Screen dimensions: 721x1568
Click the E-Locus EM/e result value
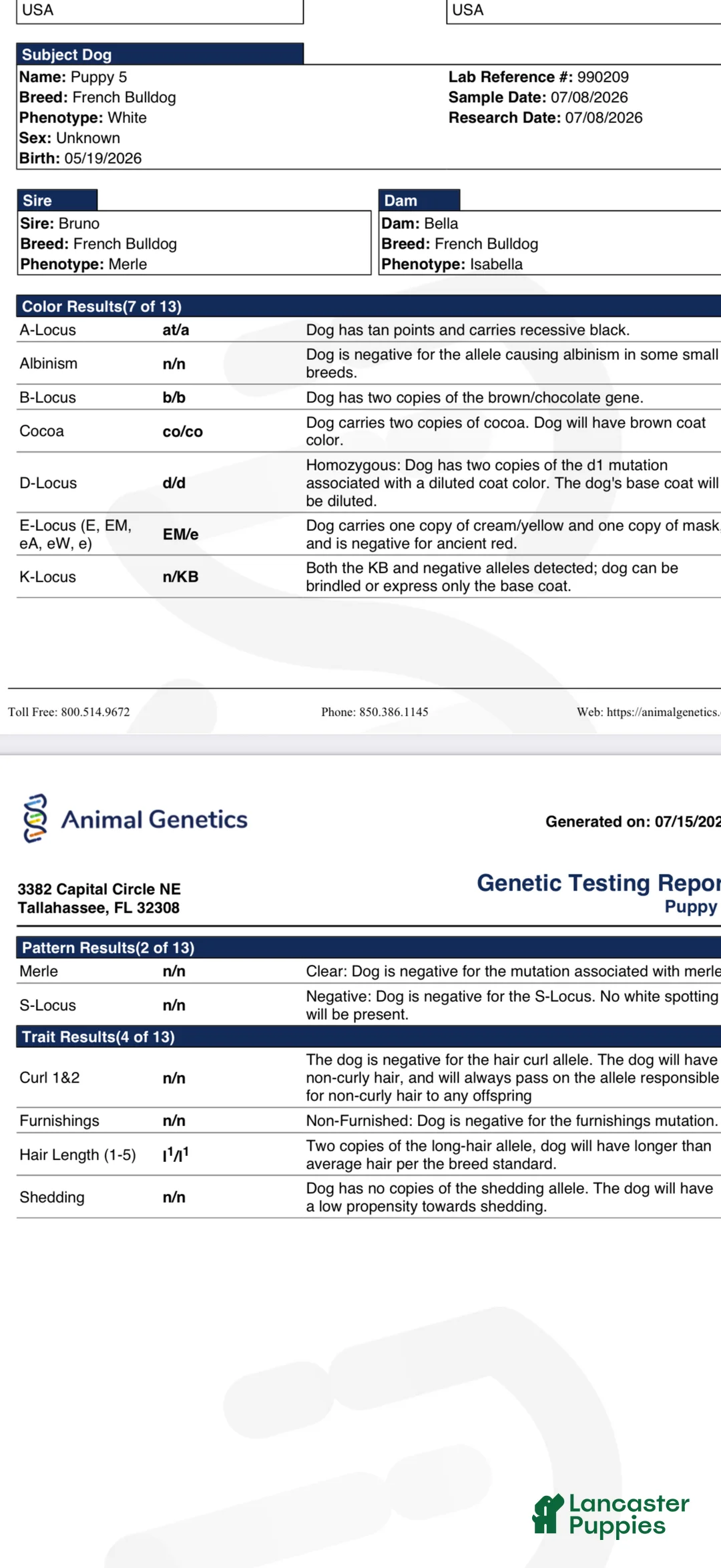[180, 534]
